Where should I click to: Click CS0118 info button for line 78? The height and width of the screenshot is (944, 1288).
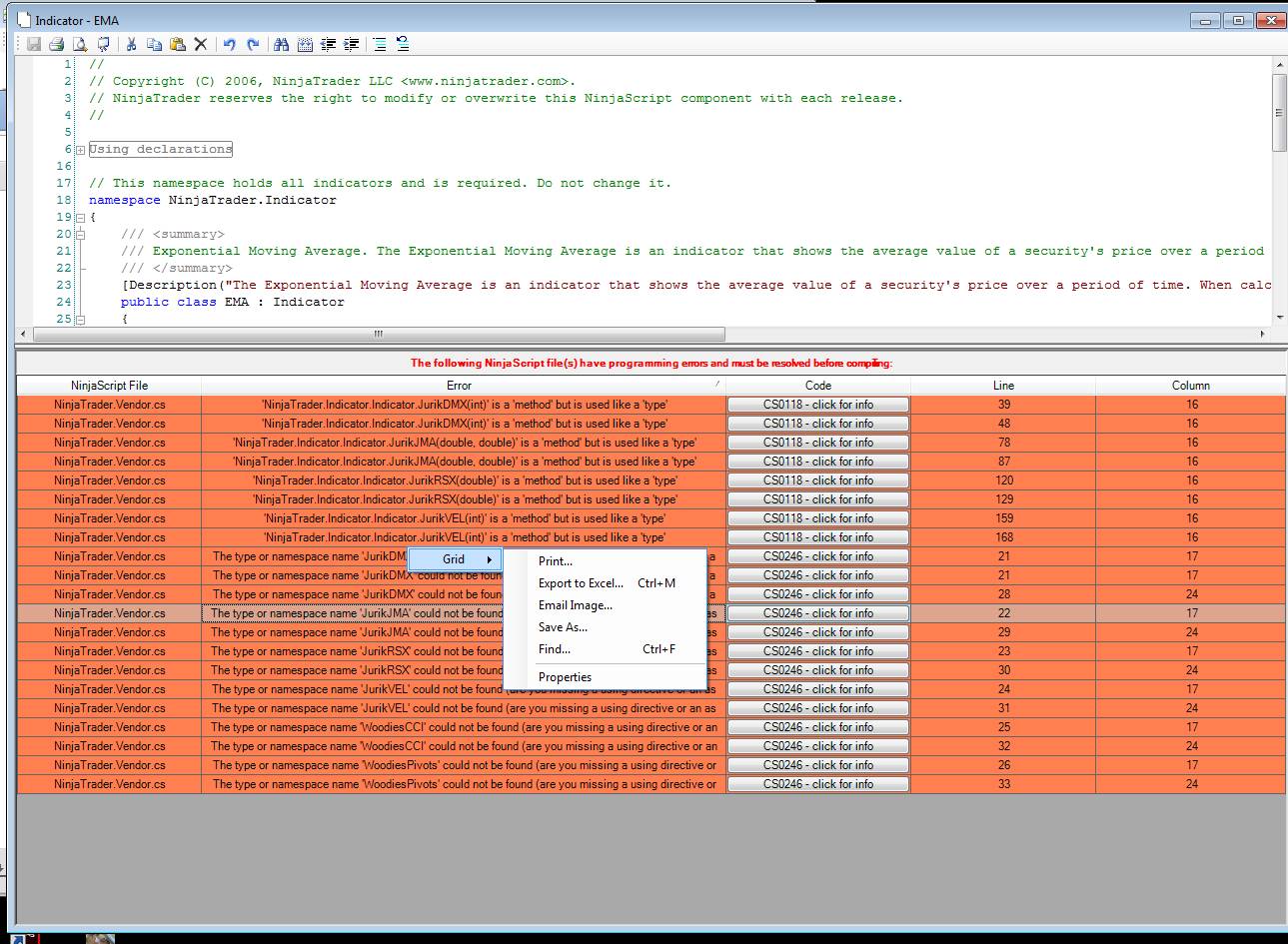818,443
